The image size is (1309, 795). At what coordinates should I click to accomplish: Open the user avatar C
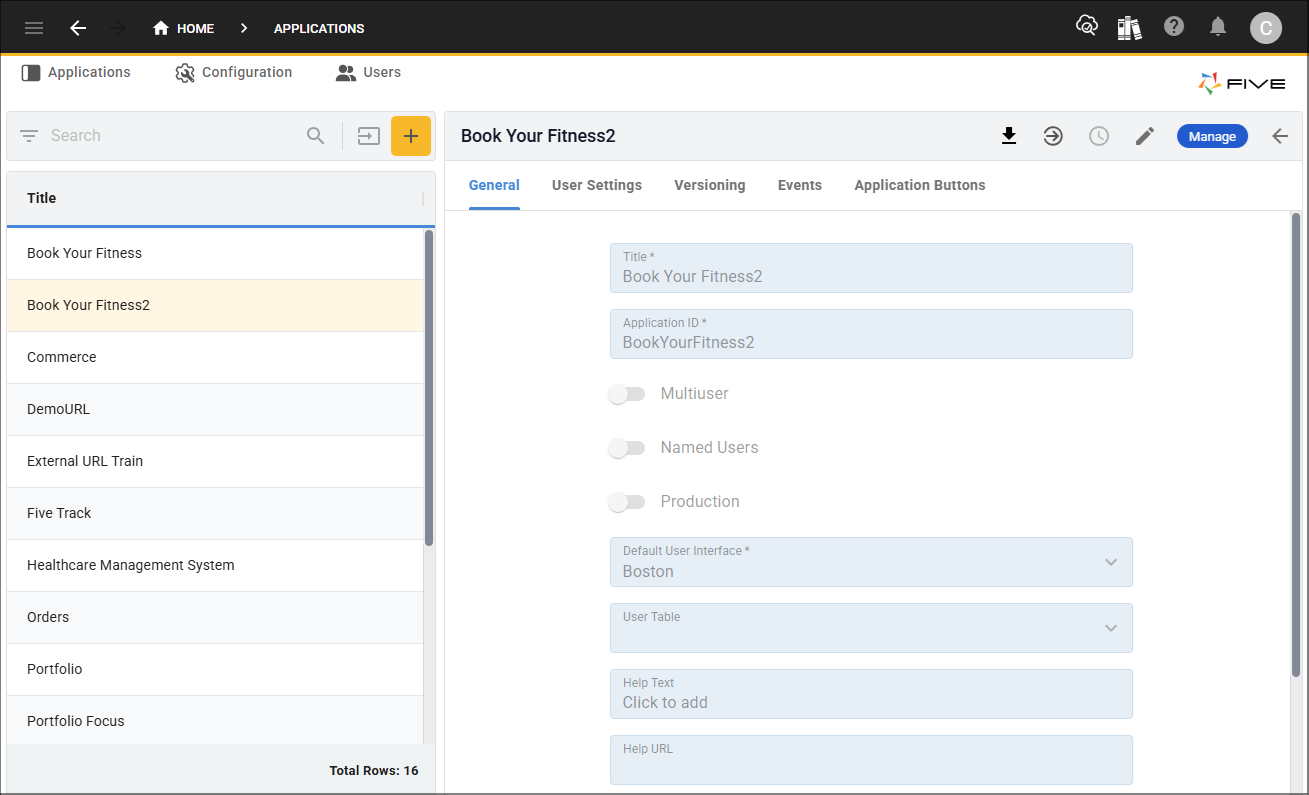point(1266,28)
